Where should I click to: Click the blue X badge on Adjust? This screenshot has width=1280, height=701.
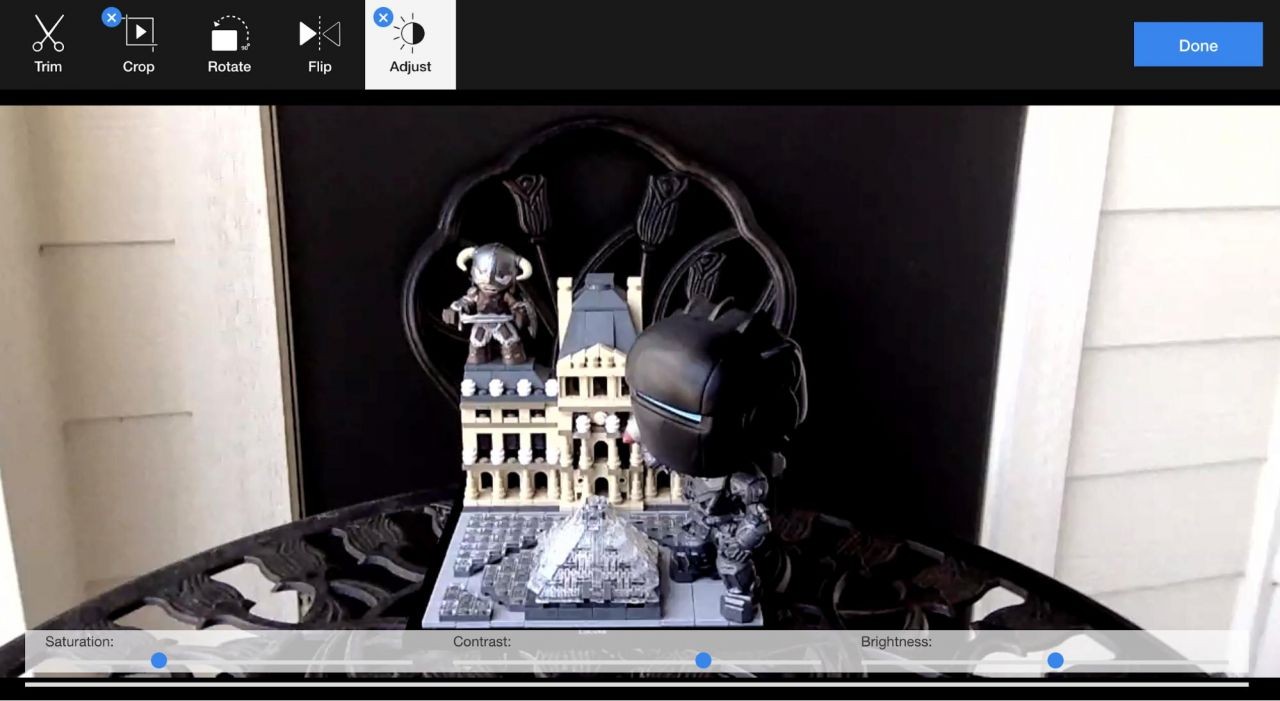click(x=383, y=17)
